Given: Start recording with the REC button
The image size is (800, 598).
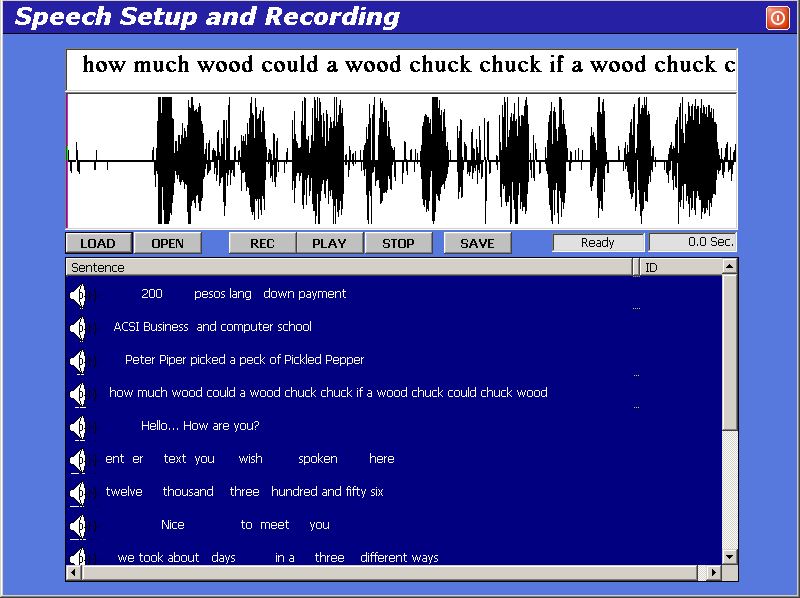Looking at the screenshot, I should pyautogui.click(x=262, y=243).
